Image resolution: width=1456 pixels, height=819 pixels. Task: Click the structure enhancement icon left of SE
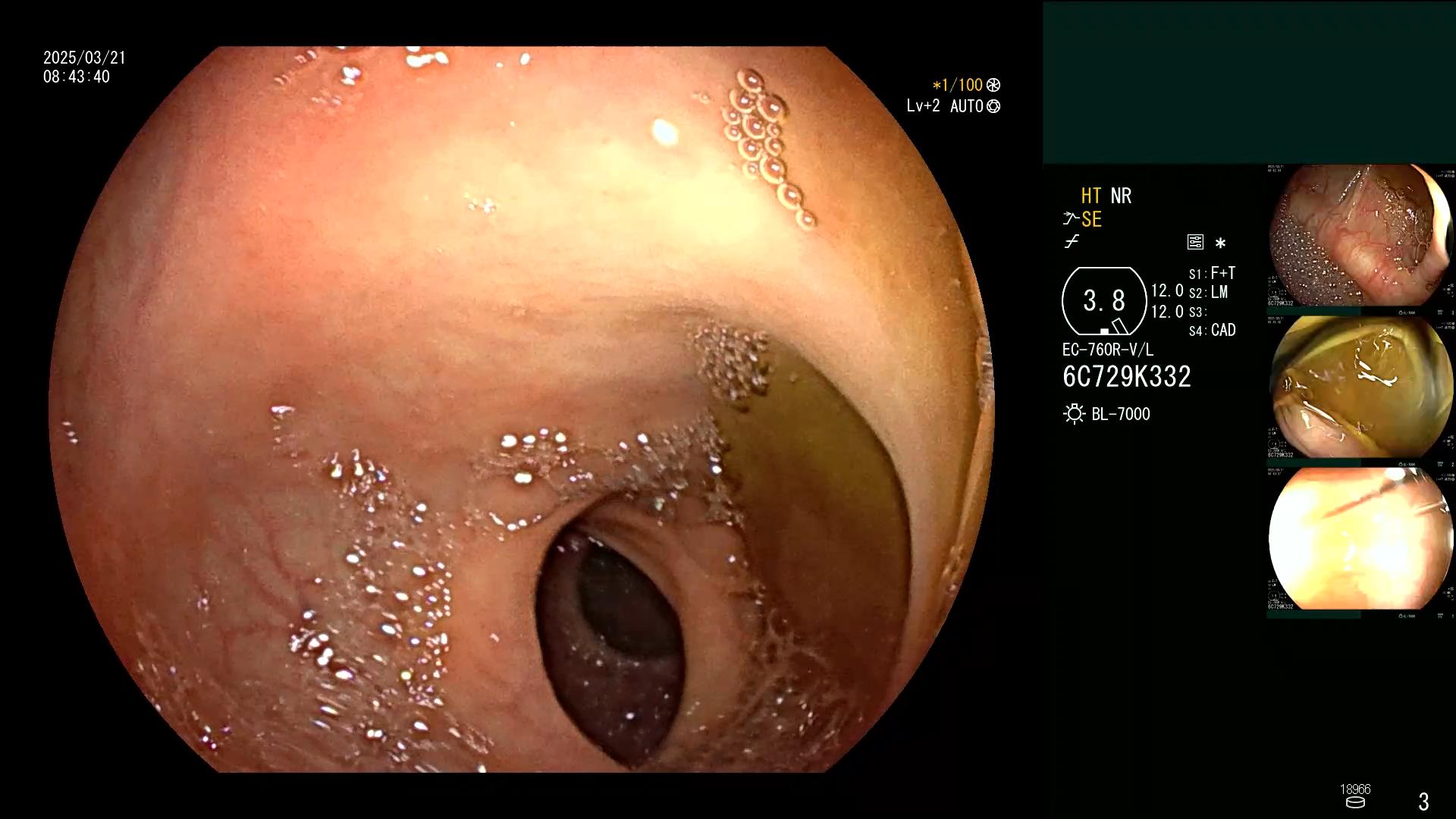pos(1071,219)
